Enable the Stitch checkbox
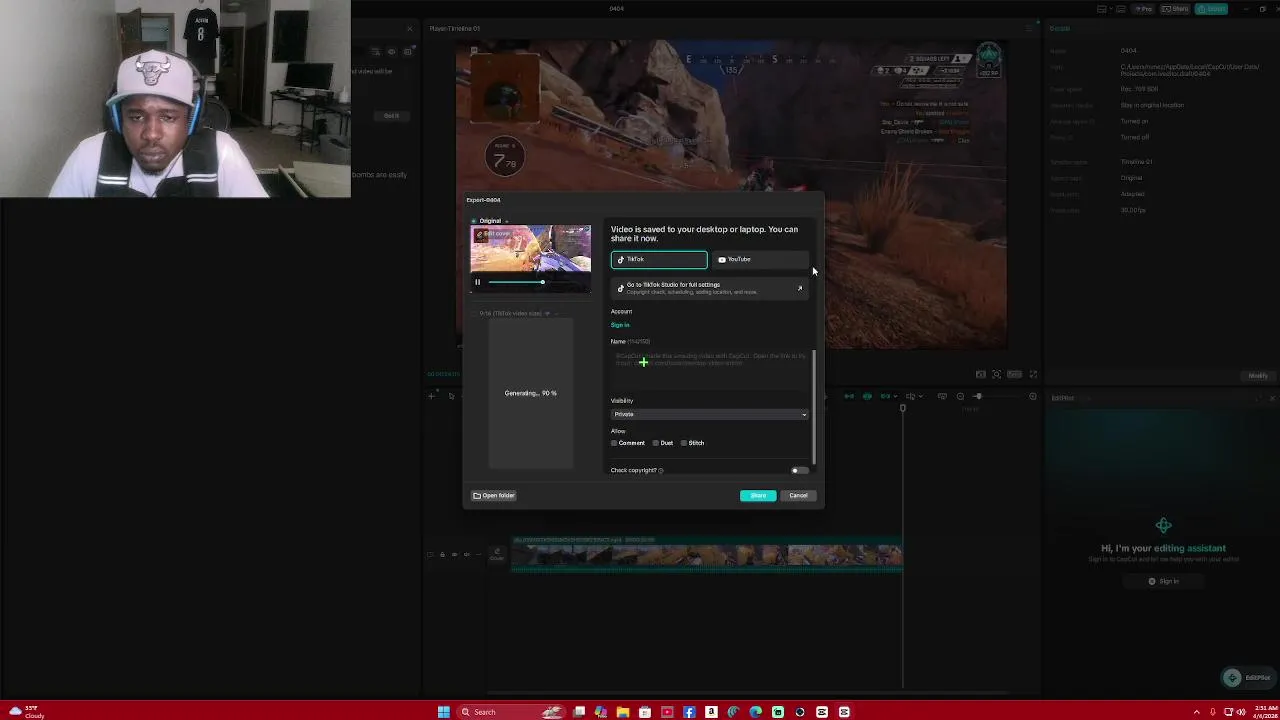This screenshot has width=1280, height=720. (x=684, y=443)
